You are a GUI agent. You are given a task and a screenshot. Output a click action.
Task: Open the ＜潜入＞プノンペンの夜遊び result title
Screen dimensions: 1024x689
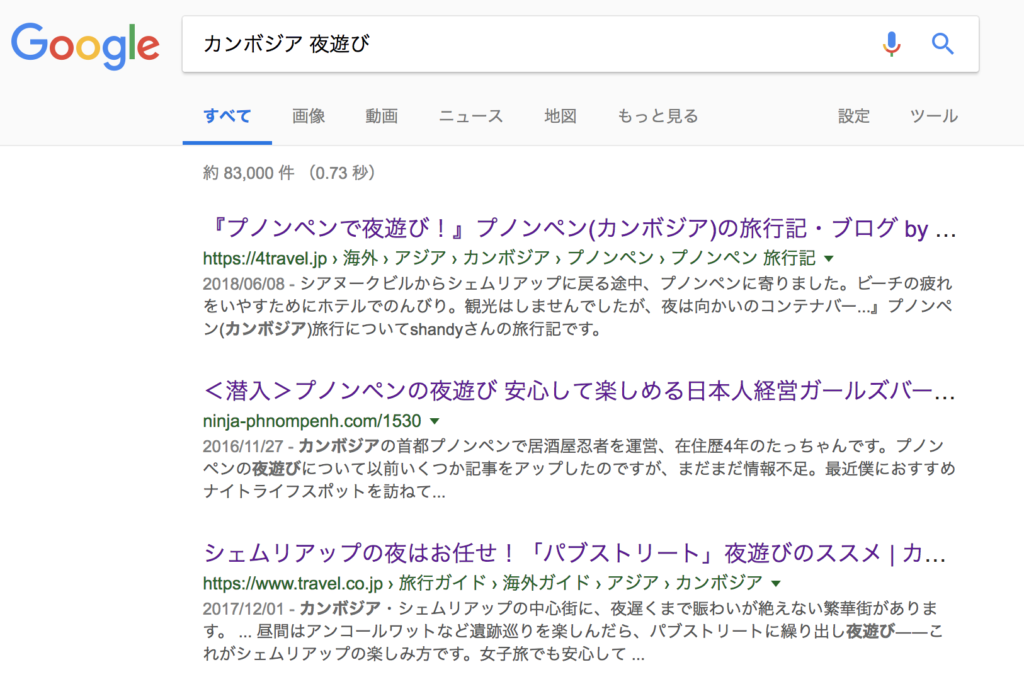(x=579, y=391)
